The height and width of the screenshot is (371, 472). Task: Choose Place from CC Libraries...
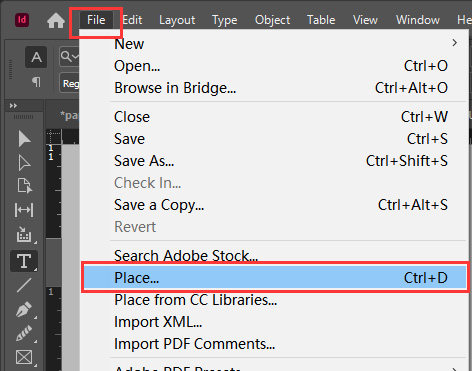(273, 300)
